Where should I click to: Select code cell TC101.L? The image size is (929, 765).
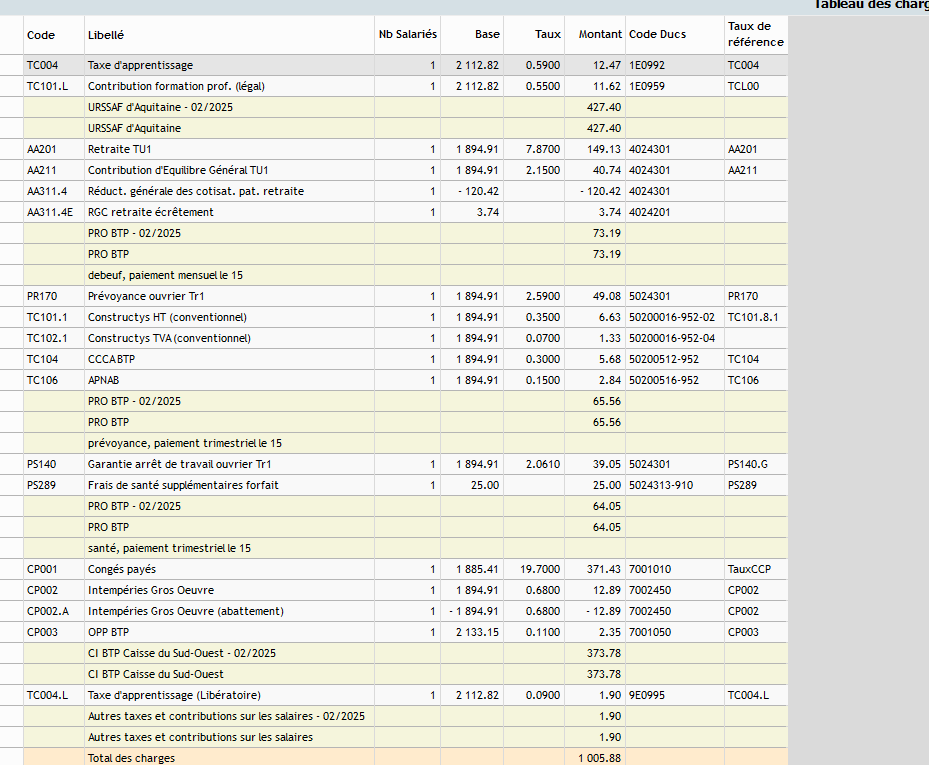point(54,87)
